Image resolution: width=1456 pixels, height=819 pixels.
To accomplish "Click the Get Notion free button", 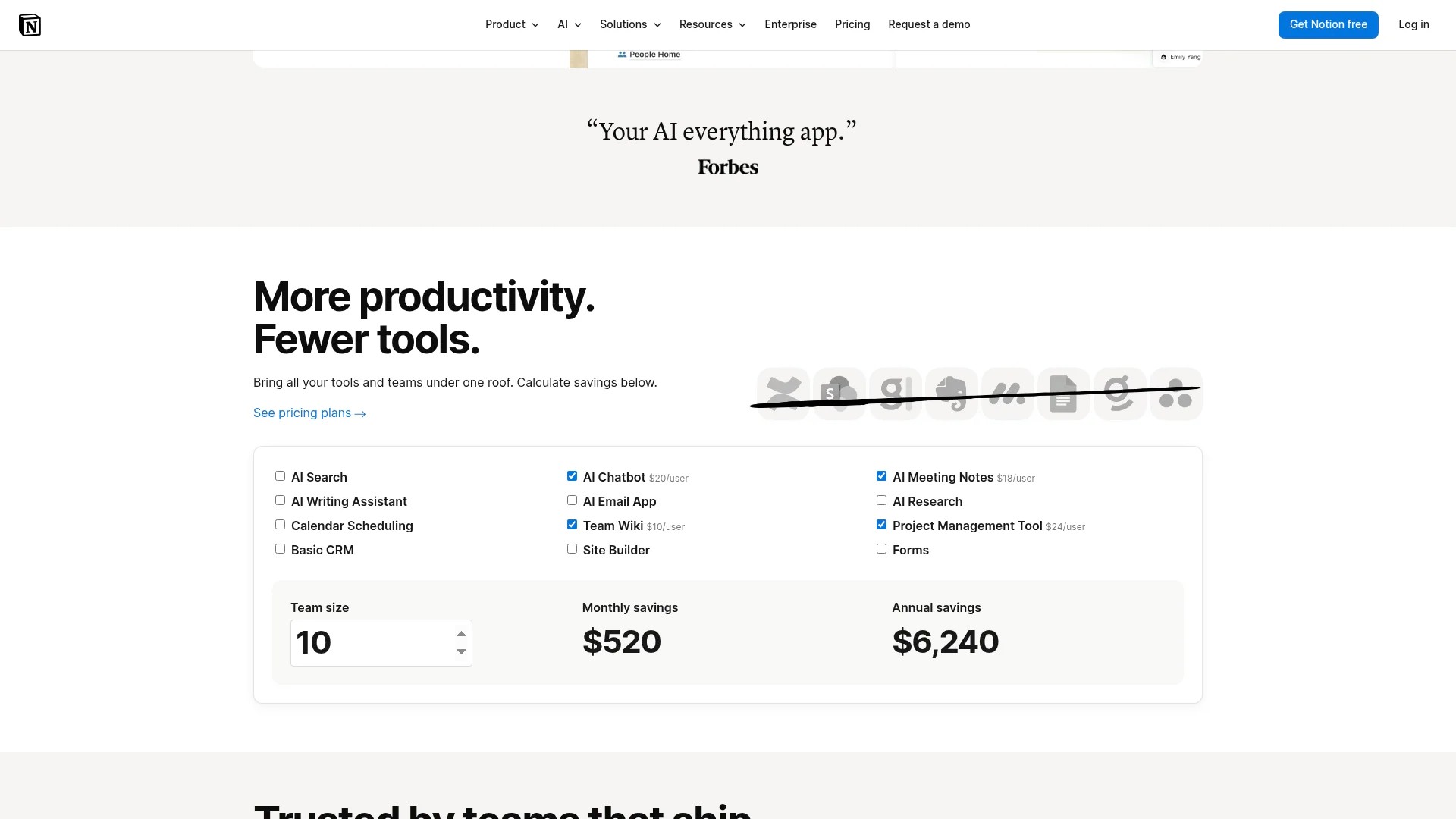I will click(x=1328, y=24).
